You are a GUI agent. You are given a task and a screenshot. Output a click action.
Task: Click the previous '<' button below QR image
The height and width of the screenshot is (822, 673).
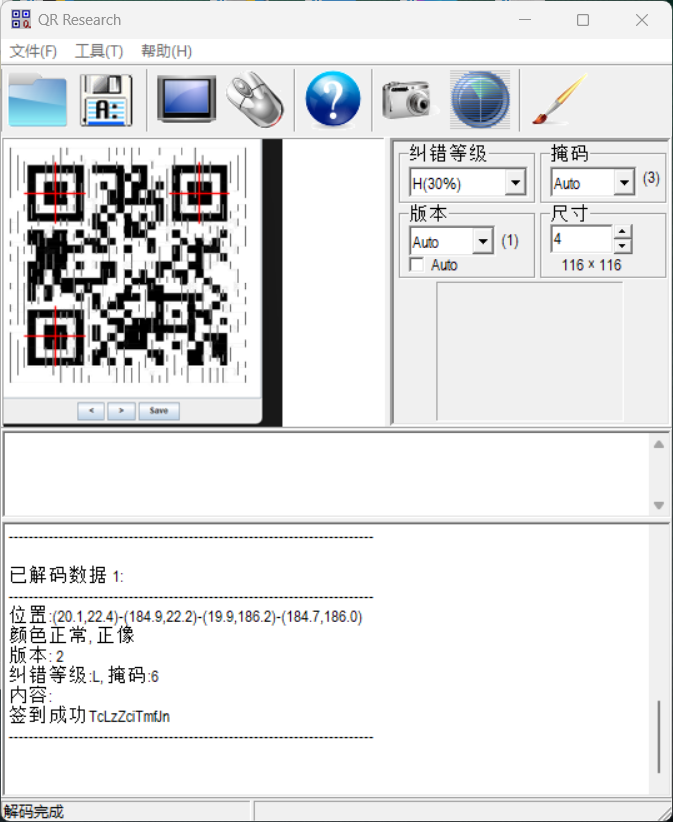[91, 410]
